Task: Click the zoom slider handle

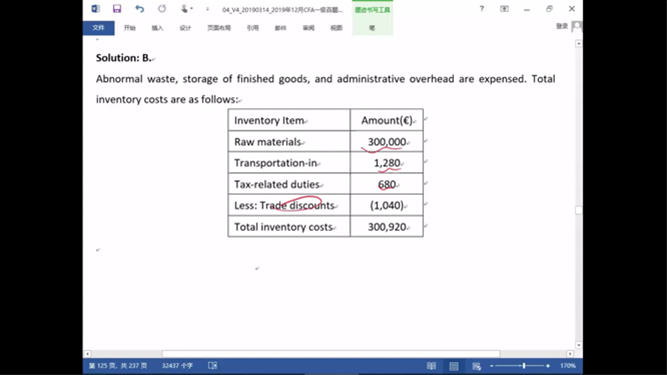Action: tap(524, 366)
